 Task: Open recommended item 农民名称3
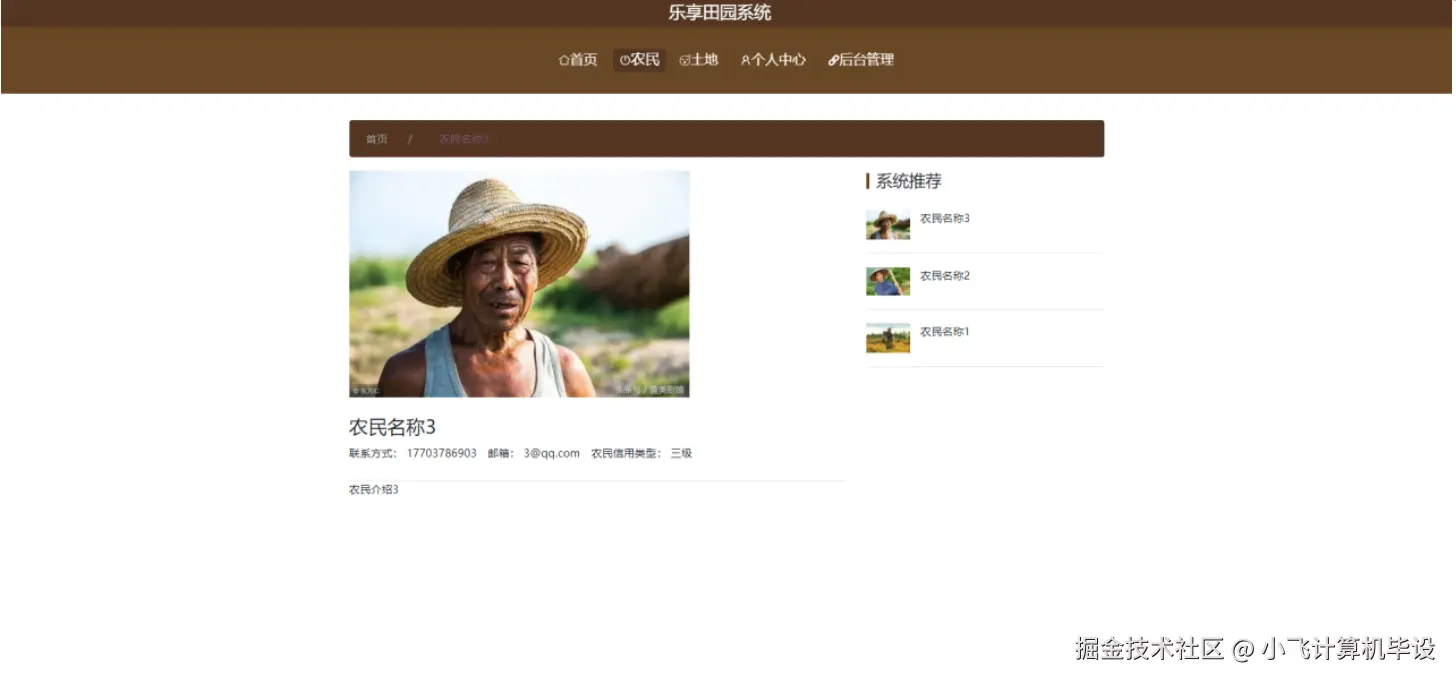(945, 218)
